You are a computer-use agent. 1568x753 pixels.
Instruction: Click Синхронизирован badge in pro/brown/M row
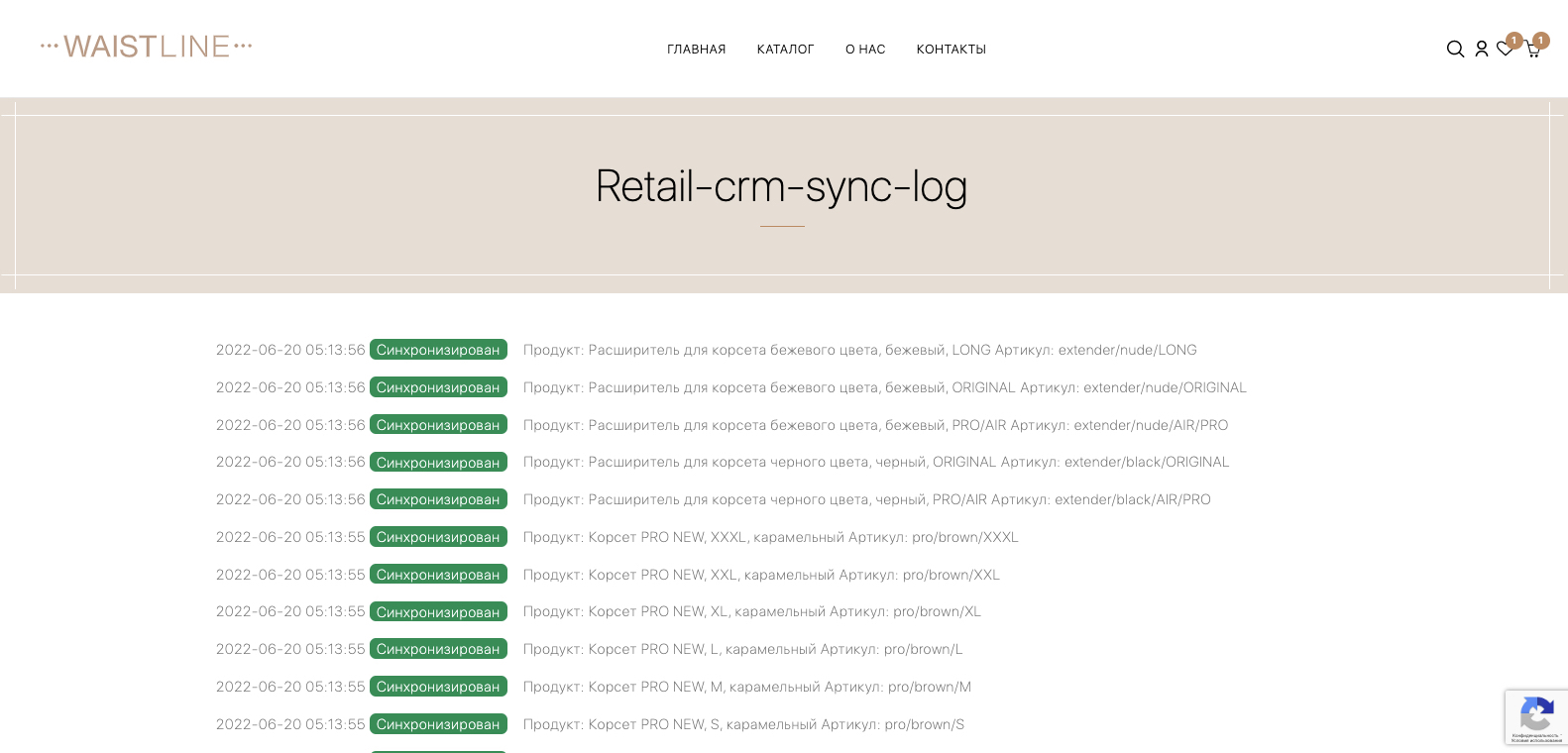(x=438, y=687)
